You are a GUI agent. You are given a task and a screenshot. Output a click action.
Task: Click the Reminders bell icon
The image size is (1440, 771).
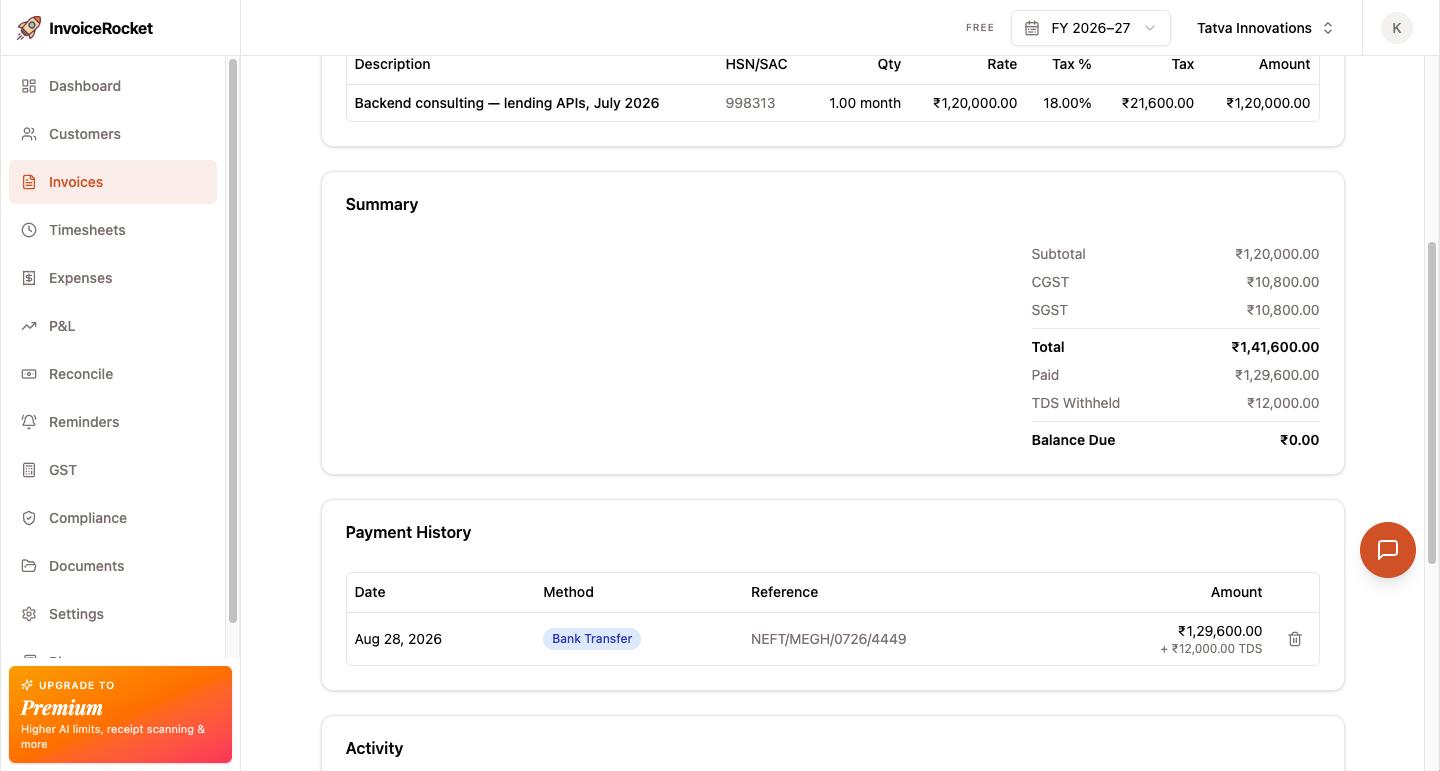coord(29,422)
